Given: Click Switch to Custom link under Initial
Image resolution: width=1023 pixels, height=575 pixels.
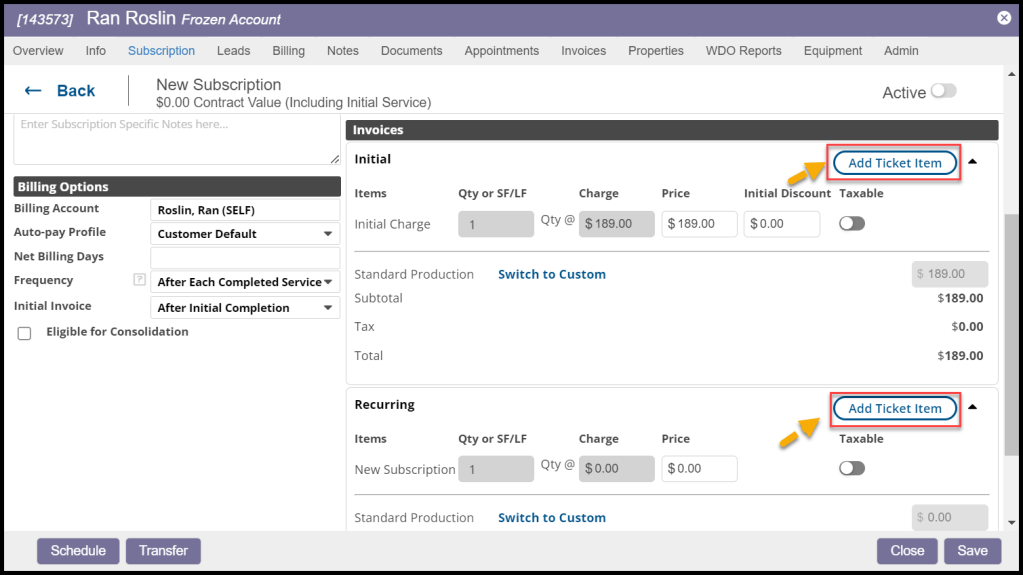Looking at the screenshot, I should pyautogui.click(x=551, y=274).
